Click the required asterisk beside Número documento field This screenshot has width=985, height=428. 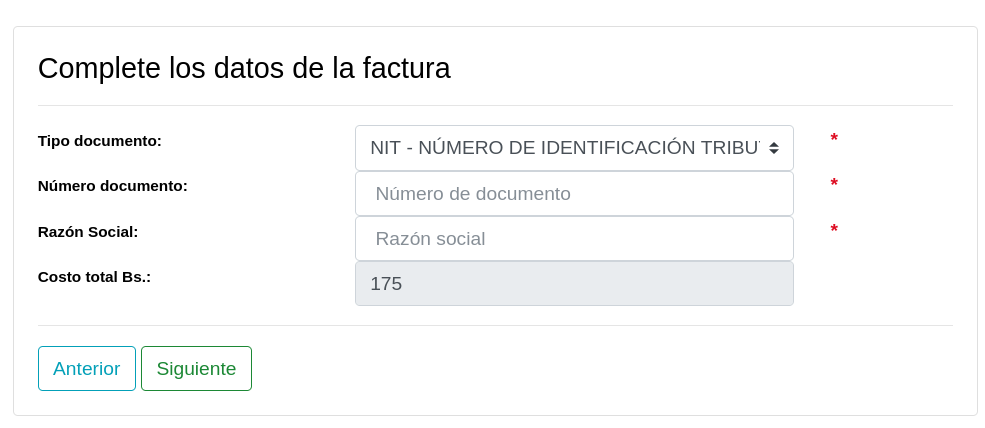point(834,184)
